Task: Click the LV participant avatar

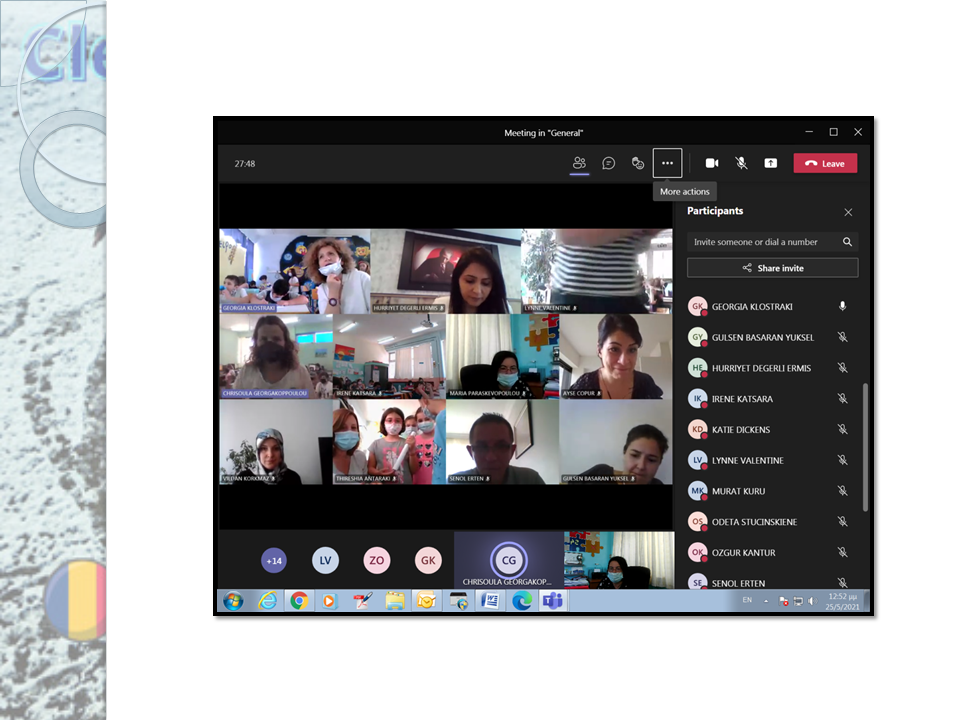Action: (325, 561)
